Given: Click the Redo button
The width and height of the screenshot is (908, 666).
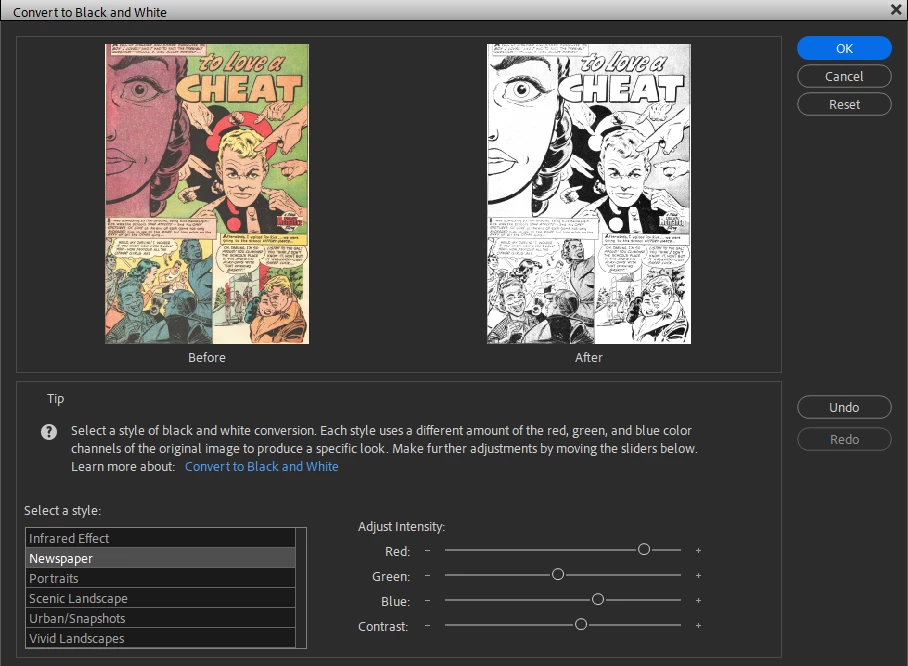Looking at the screenshot, I should tap(844, 440).
